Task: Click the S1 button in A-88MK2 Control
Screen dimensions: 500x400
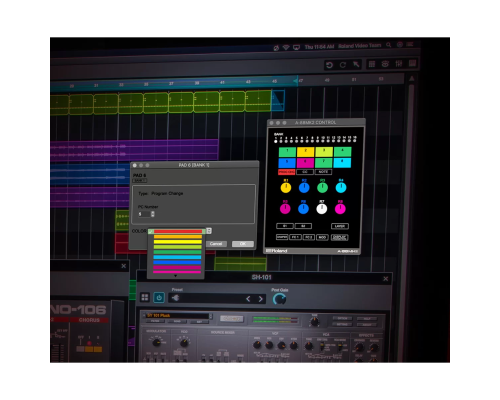Action: 285,226
